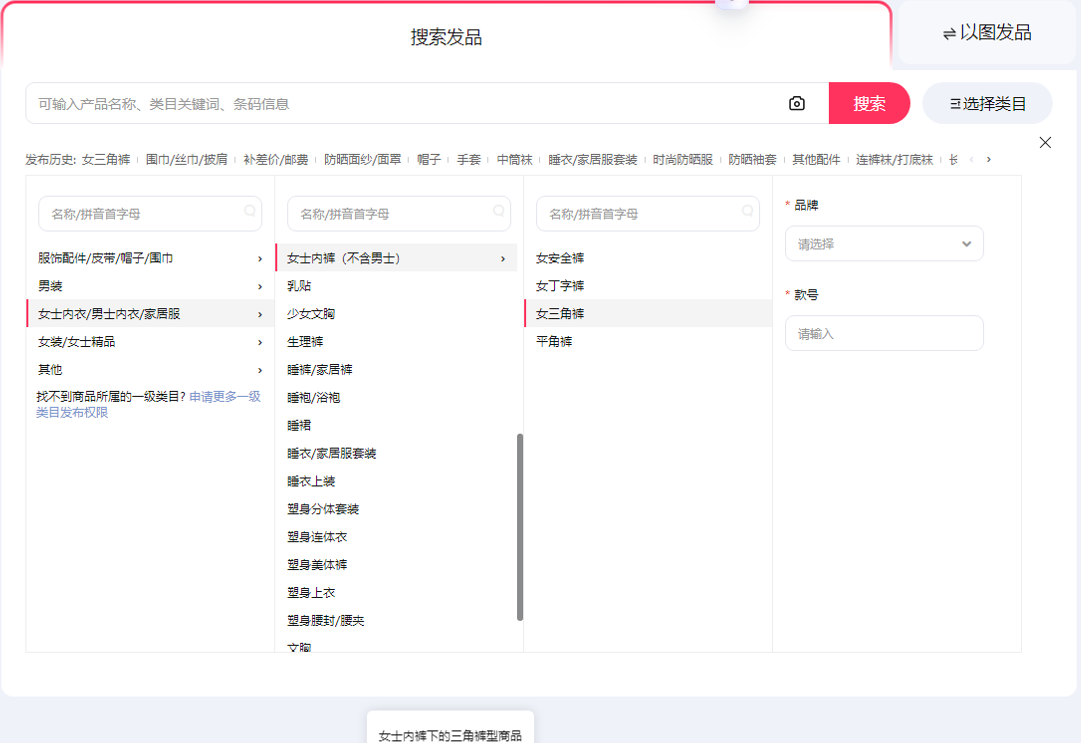Select the 睡袍/浴袍 subcategory
Viewport: 1081px width, 743px height.
click(x=396, y=398)
